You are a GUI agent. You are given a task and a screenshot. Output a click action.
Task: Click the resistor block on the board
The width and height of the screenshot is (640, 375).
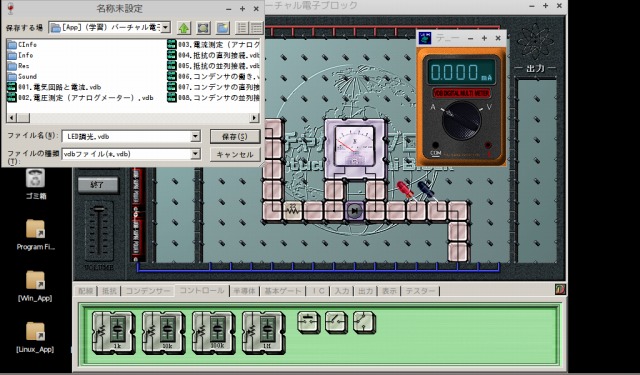click(293, 211)
